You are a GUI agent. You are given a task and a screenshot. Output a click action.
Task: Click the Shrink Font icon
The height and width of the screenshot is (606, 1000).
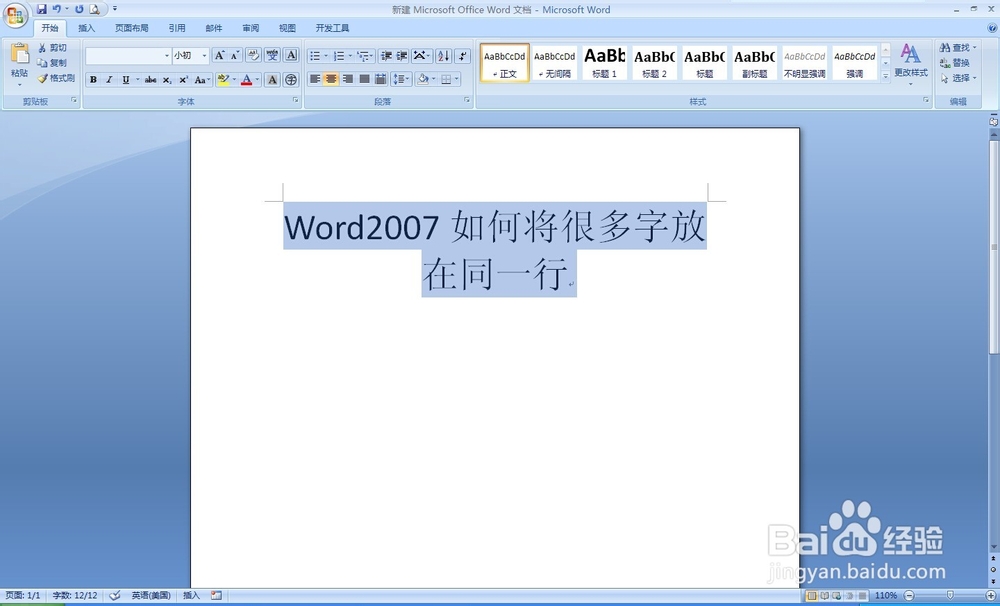point(235,55)
